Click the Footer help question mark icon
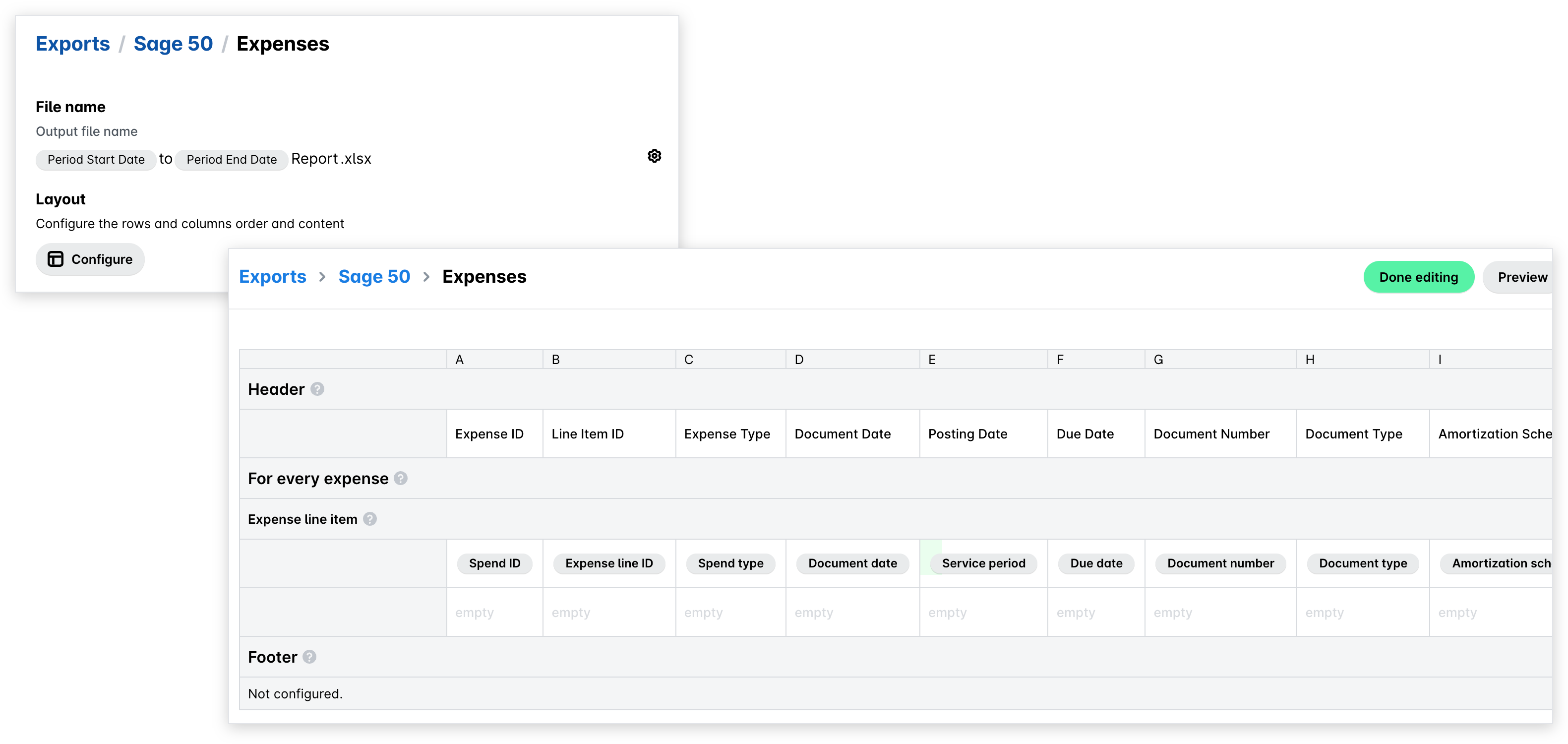 309,657
